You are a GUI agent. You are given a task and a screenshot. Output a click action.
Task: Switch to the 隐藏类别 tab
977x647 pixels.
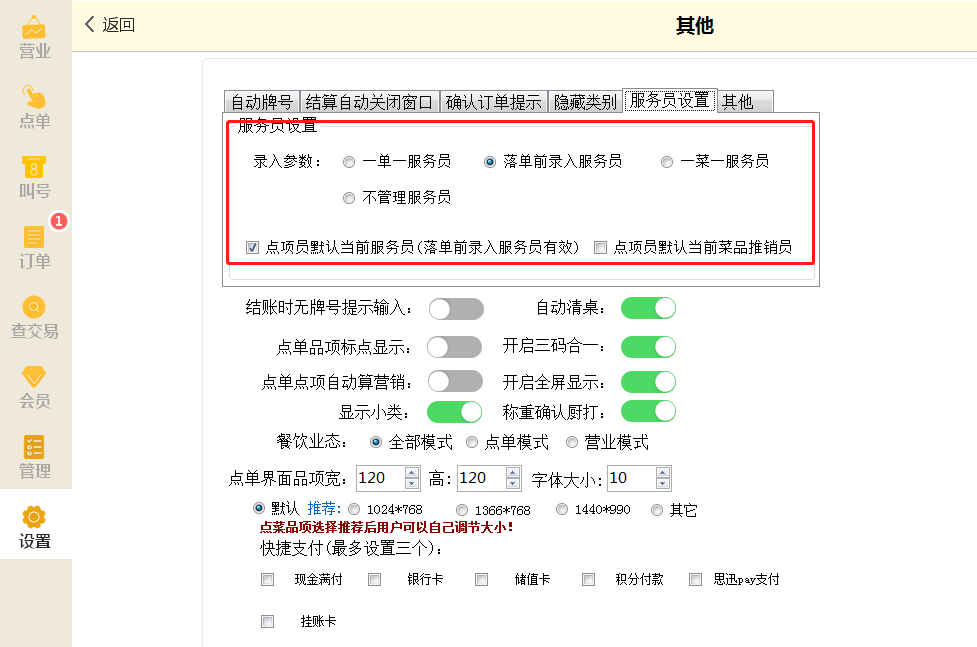click(585, 102)
